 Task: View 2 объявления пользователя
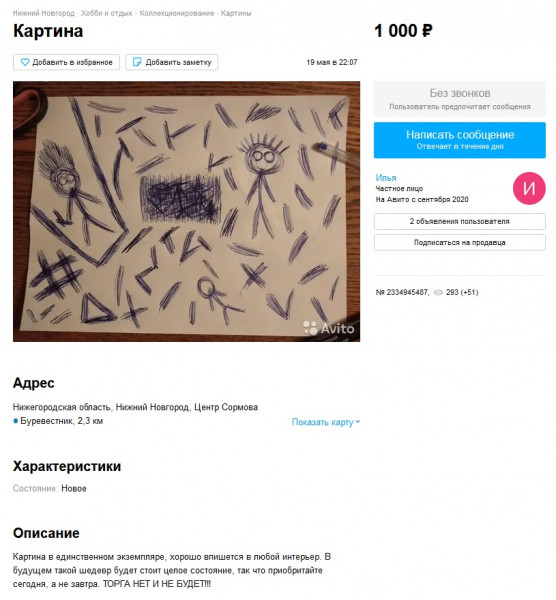(x=460, y=221)
